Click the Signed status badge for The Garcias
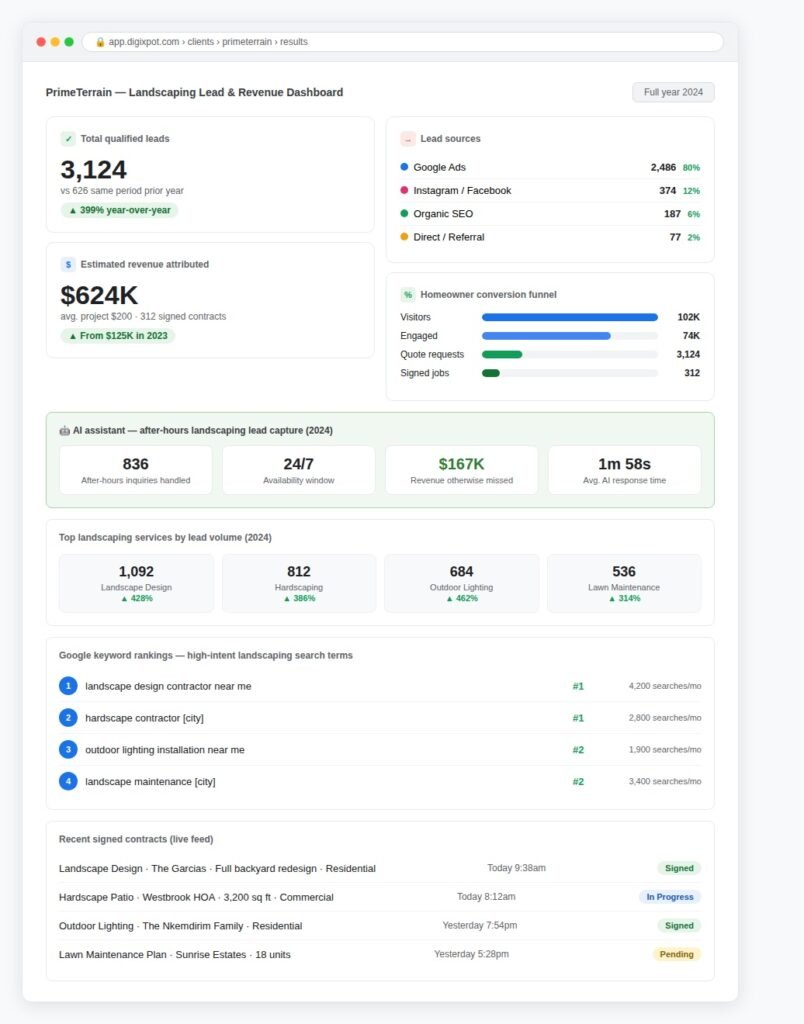 (x=679, y=869)
